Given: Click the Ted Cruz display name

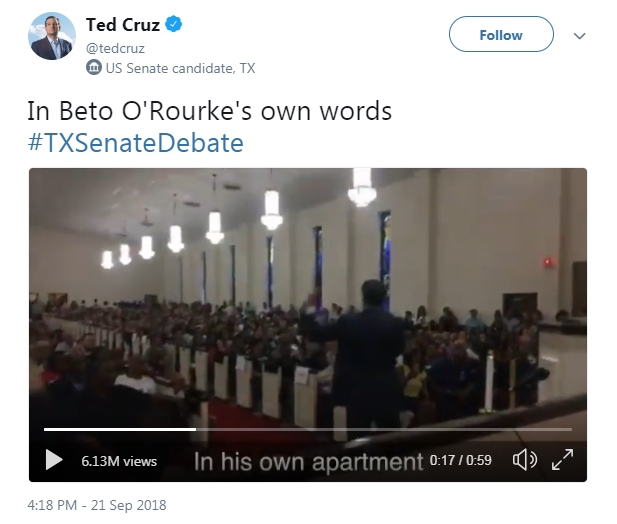Looking at the screenshot, I should coord(123,25).
